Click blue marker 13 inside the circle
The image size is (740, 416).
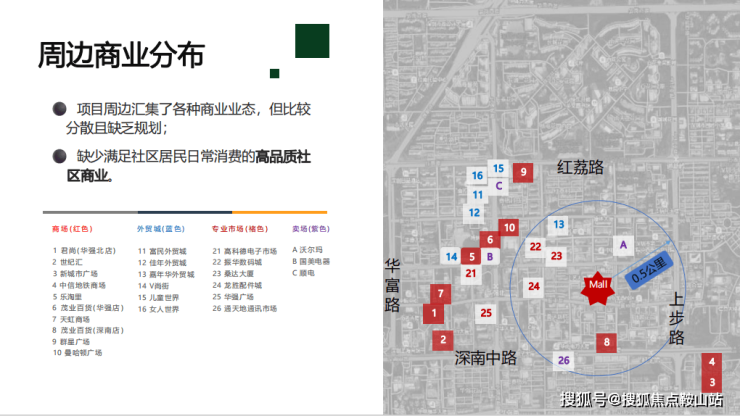click(558, 225)
